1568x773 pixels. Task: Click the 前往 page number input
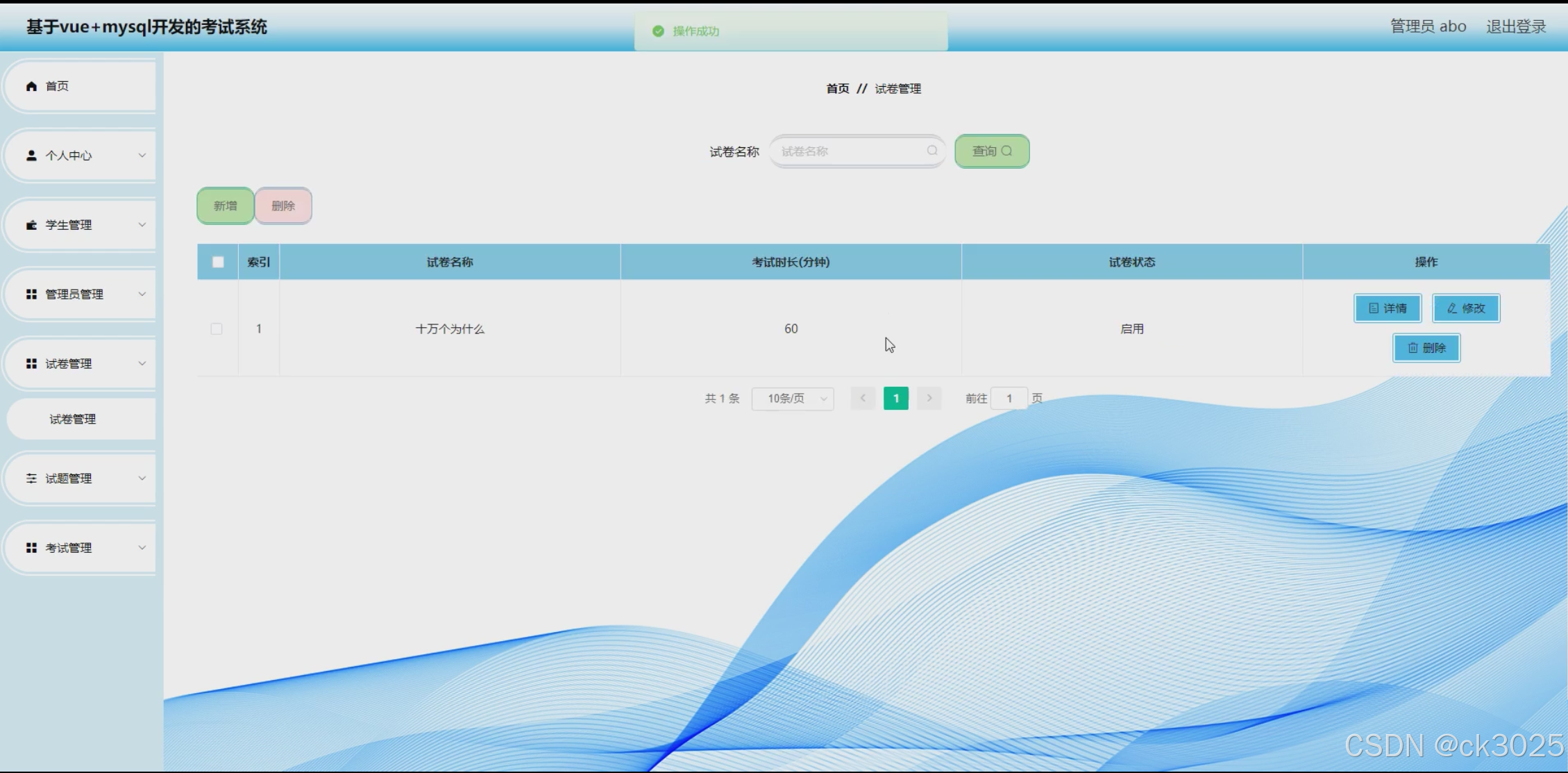[1009, 399]
